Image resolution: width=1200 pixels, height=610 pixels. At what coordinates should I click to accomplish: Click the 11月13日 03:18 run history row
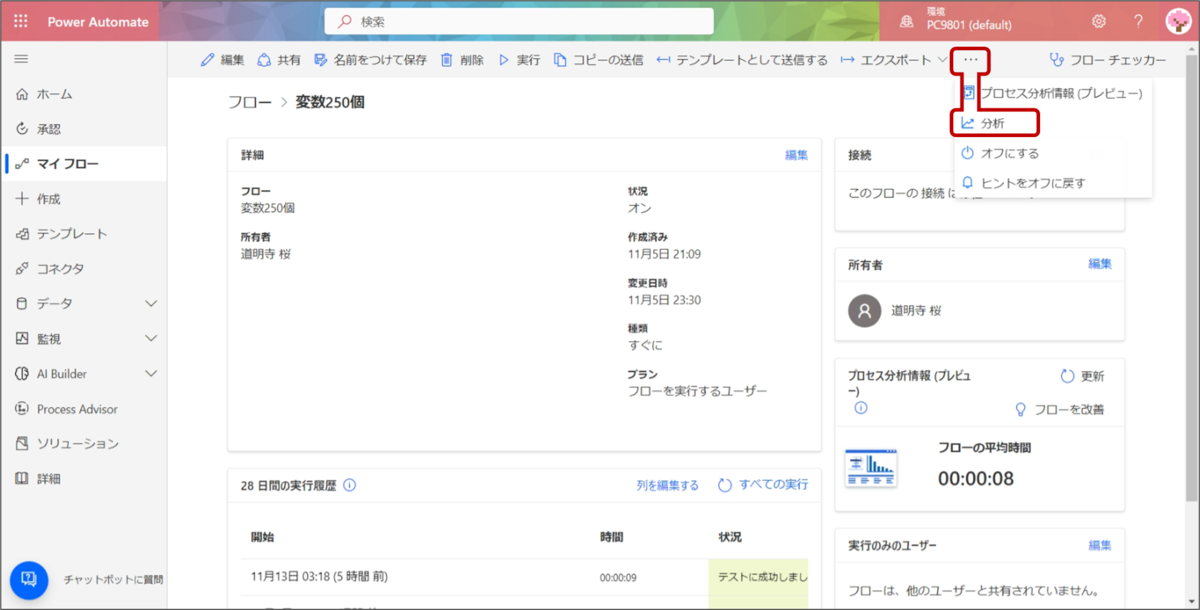point(524,577)
